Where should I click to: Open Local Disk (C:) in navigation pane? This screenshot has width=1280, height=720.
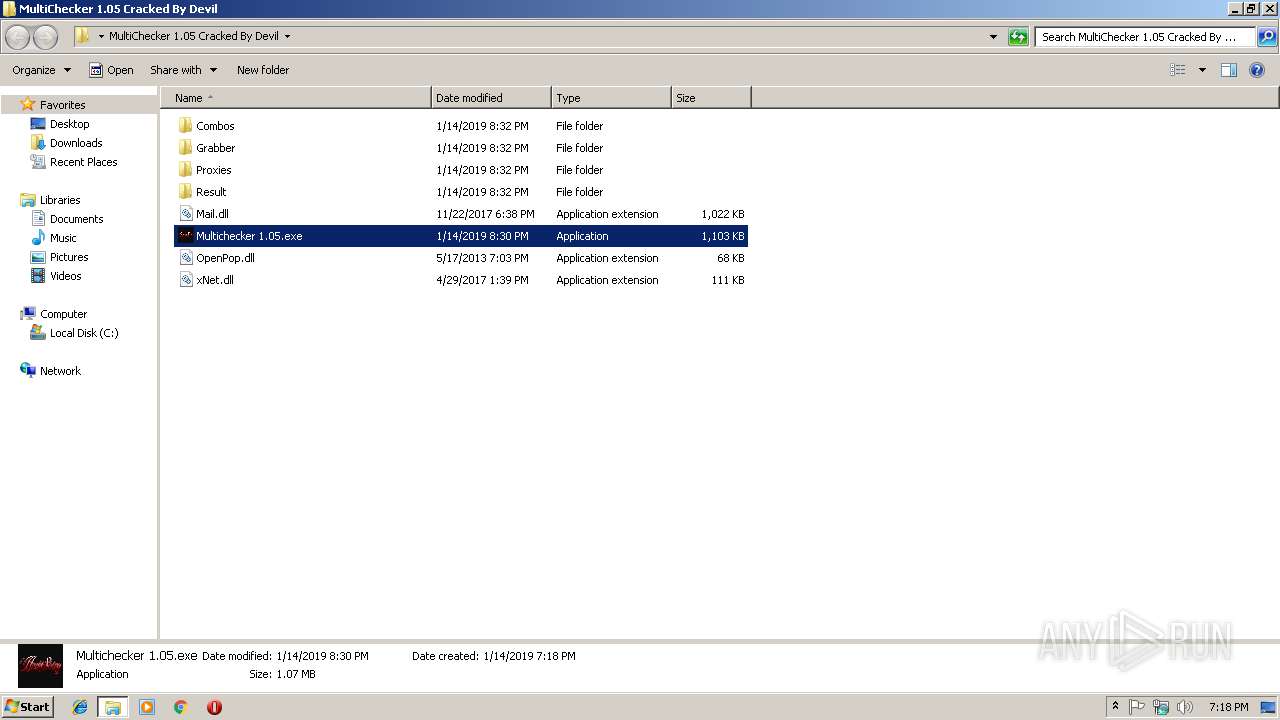pos(84,333)
